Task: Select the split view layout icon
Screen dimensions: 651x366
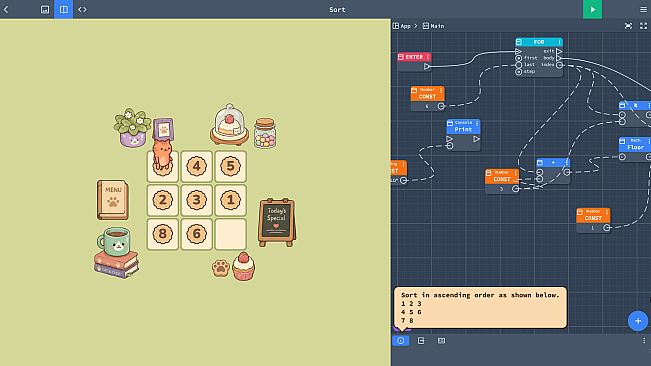Action: click(x=64, y=9)
